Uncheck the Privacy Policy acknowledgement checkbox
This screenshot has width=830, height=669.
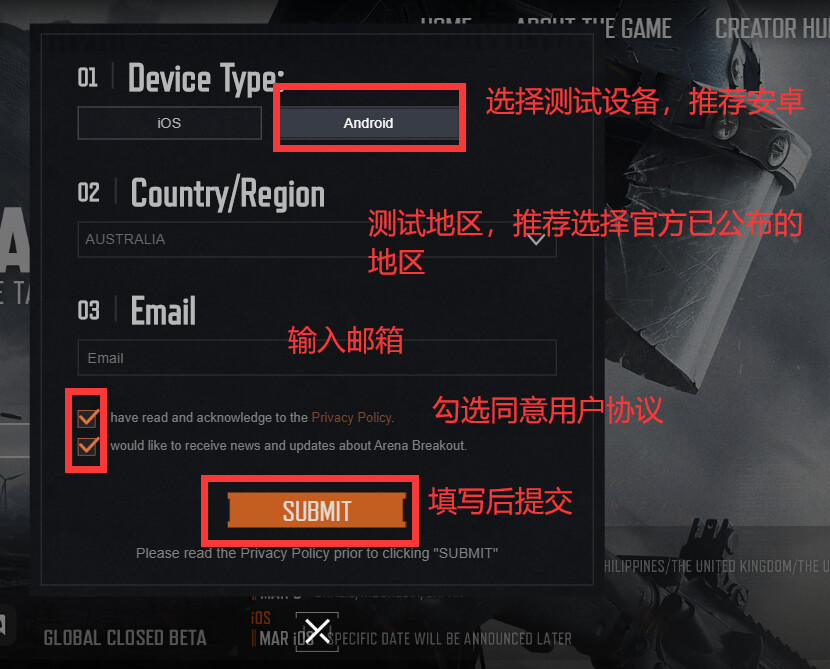(88, 418)
